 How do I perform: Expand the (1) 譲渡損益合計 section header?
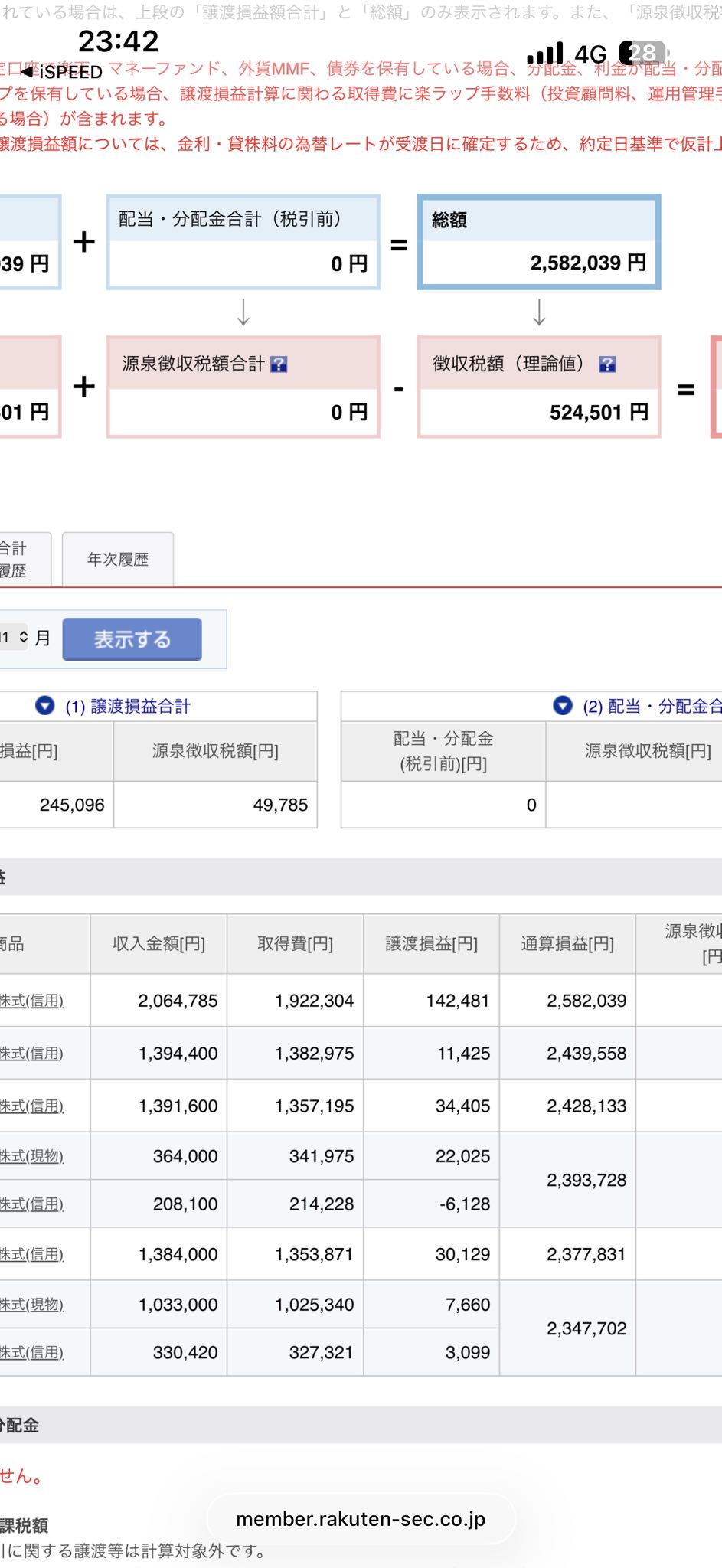pyautogui.click(x=128, y=707)
